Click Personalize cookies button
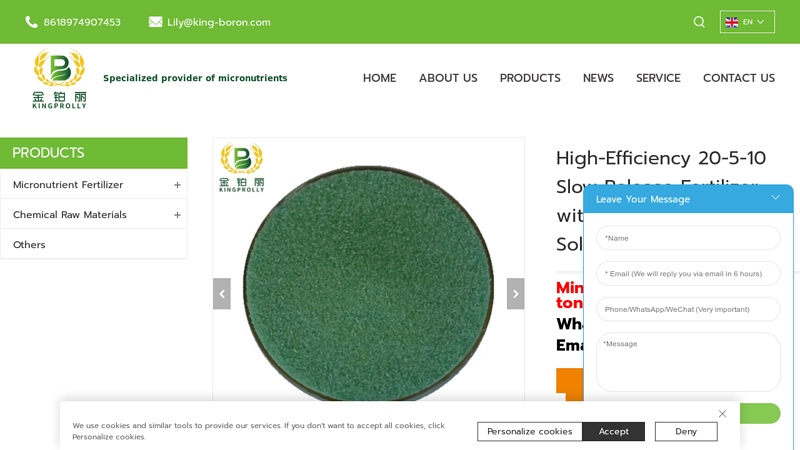800x450 pixels. tap(529, 431)
